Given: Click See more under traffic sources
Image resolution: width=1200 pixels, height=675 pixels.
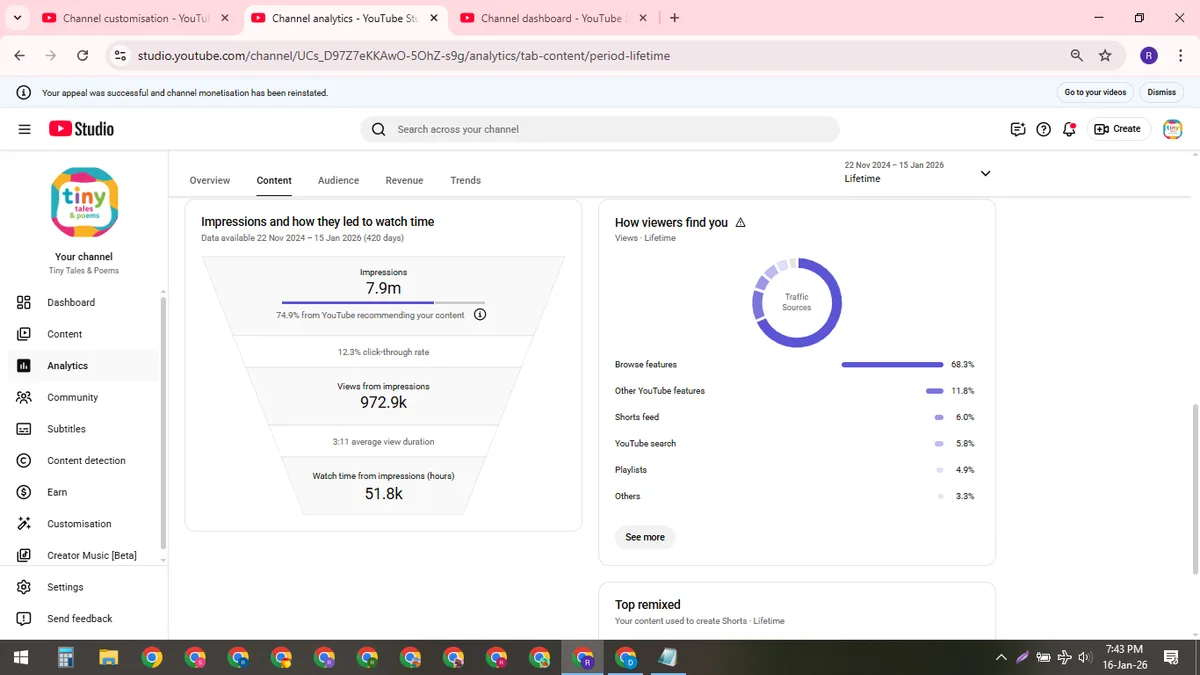Looking at the screenshot, I should coord(645,537).
